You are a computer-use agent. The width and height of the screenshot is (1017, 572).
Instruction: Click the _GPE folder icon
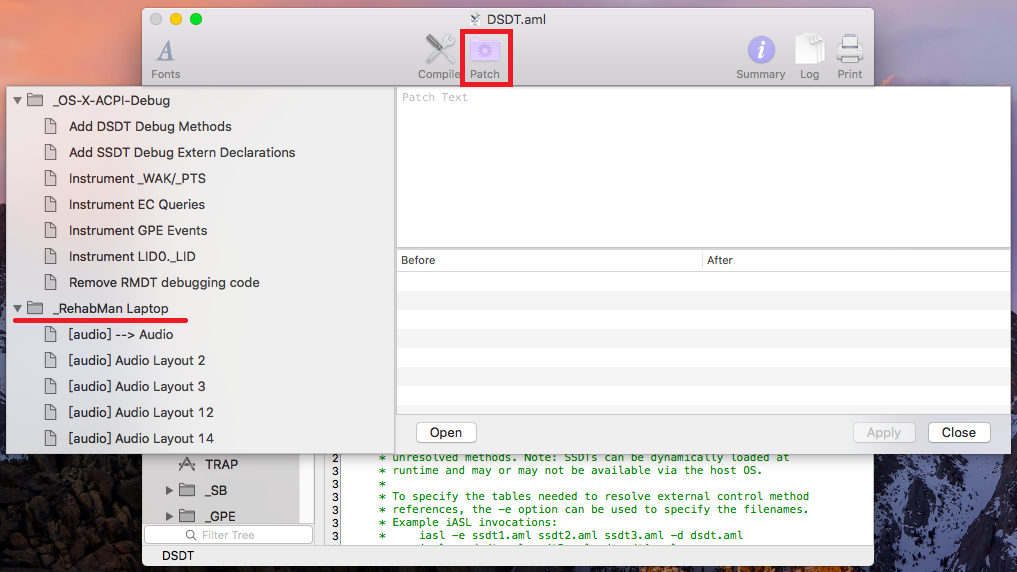pos(187,516)
